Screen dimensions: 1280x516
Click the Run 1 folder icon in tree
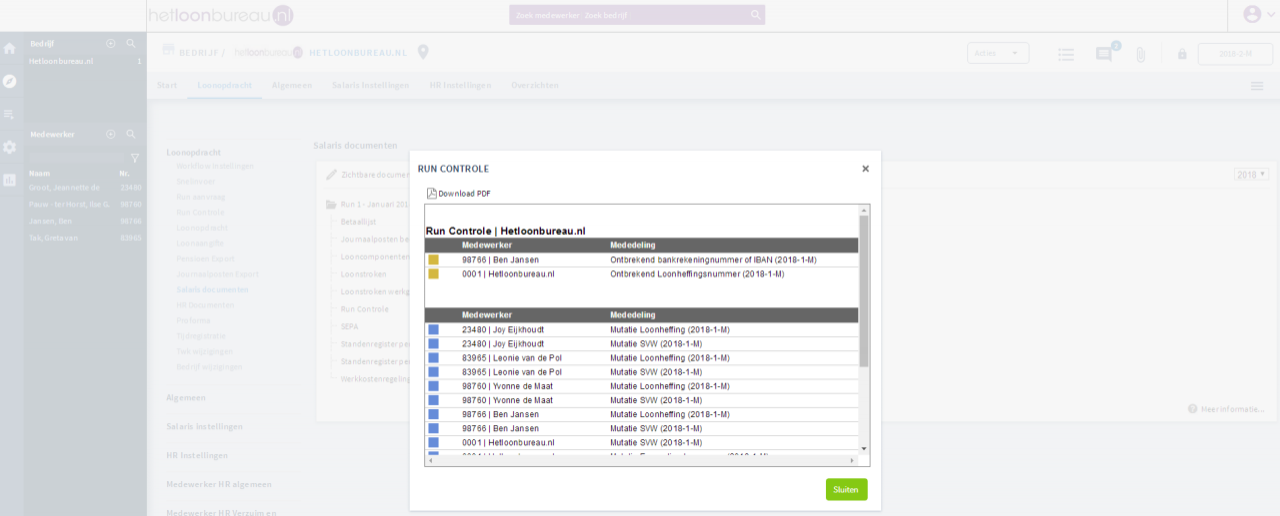pos(332,205)
